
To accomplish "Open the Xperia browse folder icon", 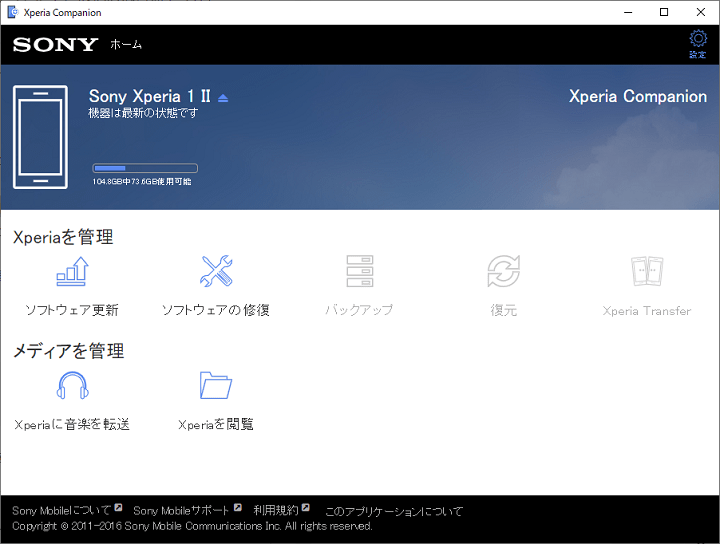I will (216, 385).
